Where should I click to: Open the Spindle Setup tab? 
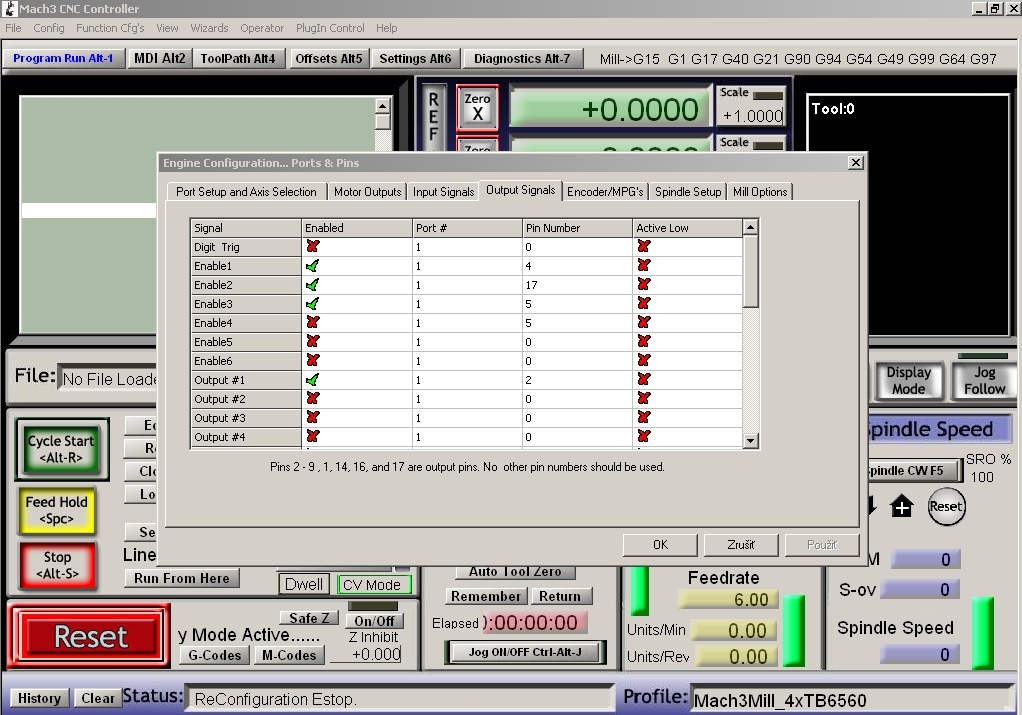[688, 192]
